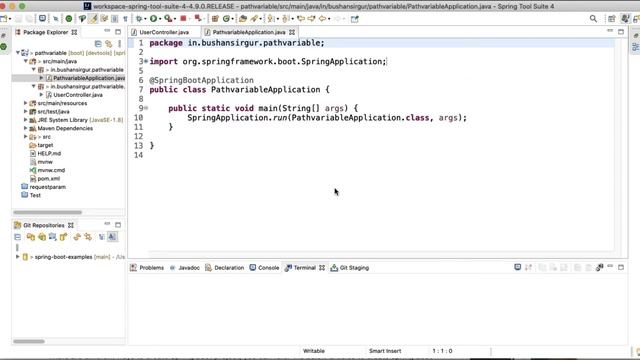Screen dimensions: 640x360
Task: Expand JRE System Library node
Action: (26, 120)
